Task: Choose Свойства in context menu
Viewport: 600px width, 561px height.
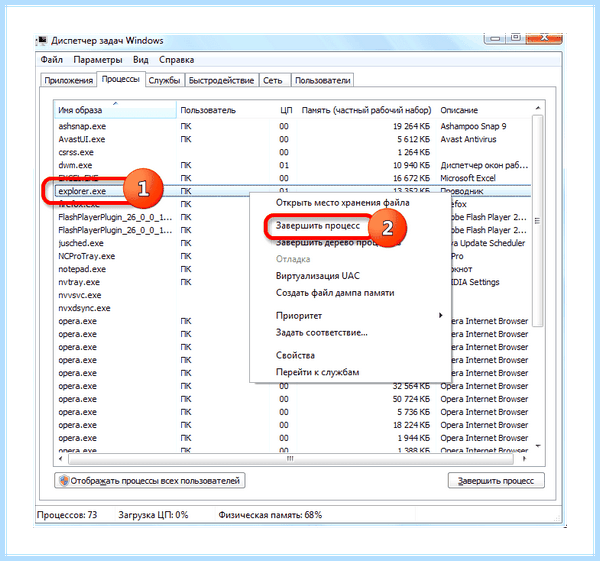Action: pyautogui.click(x=295, y=356)
